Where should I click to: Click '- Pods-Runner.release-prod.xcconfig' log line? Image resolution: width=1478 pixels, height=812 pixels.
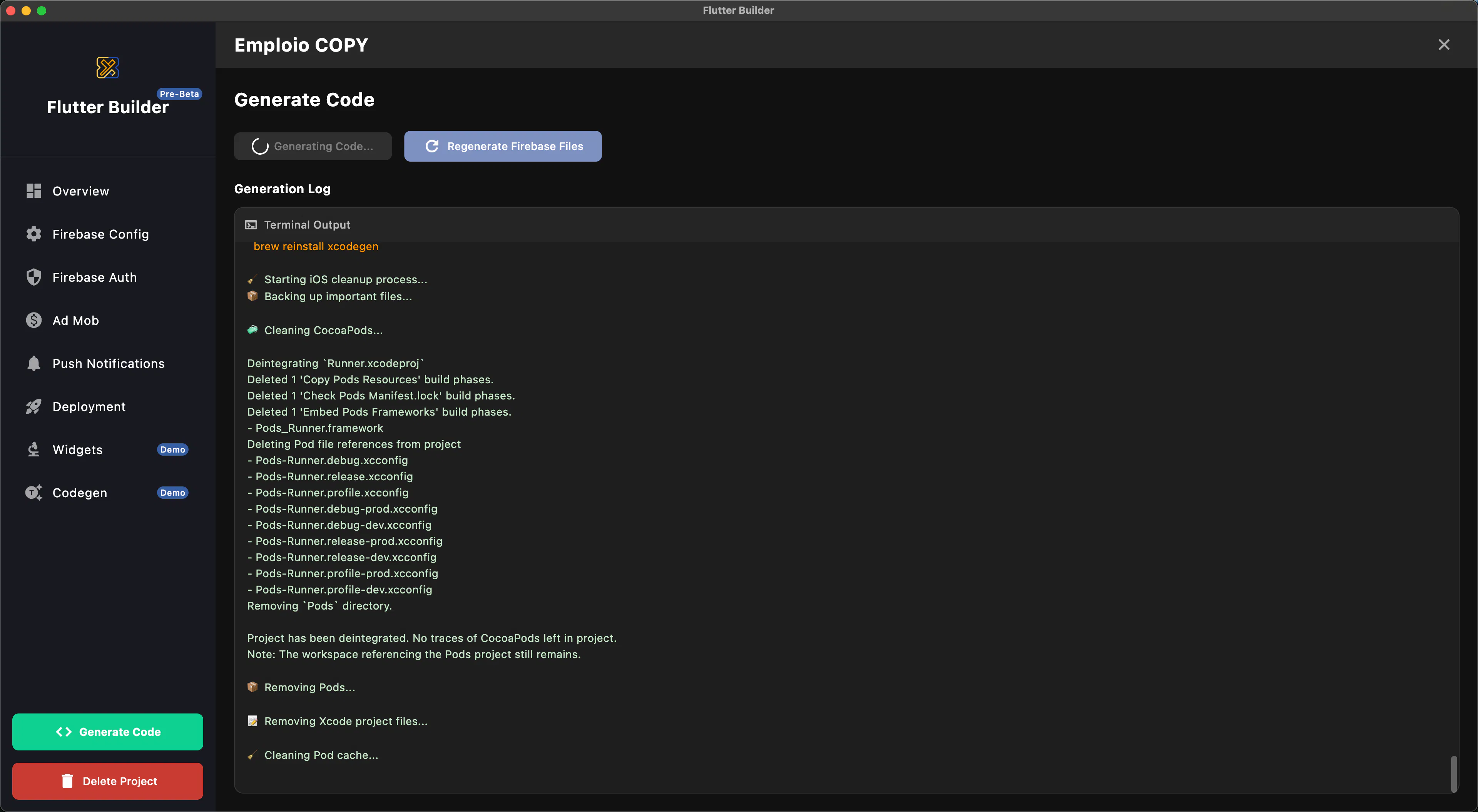[x=345, y=541]
